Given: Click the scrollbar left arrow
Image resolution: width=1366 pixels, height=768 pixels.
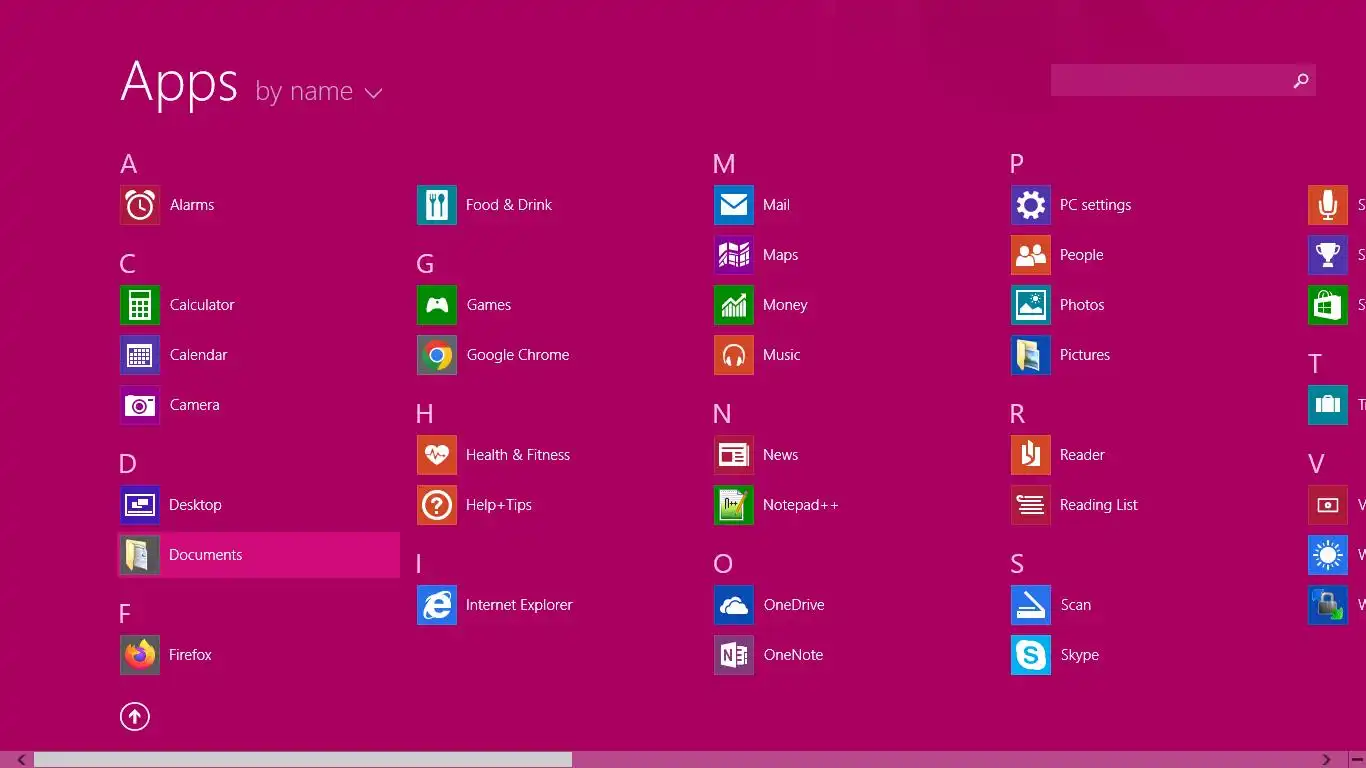Looking at the screenshot, I should click(21, 760).
